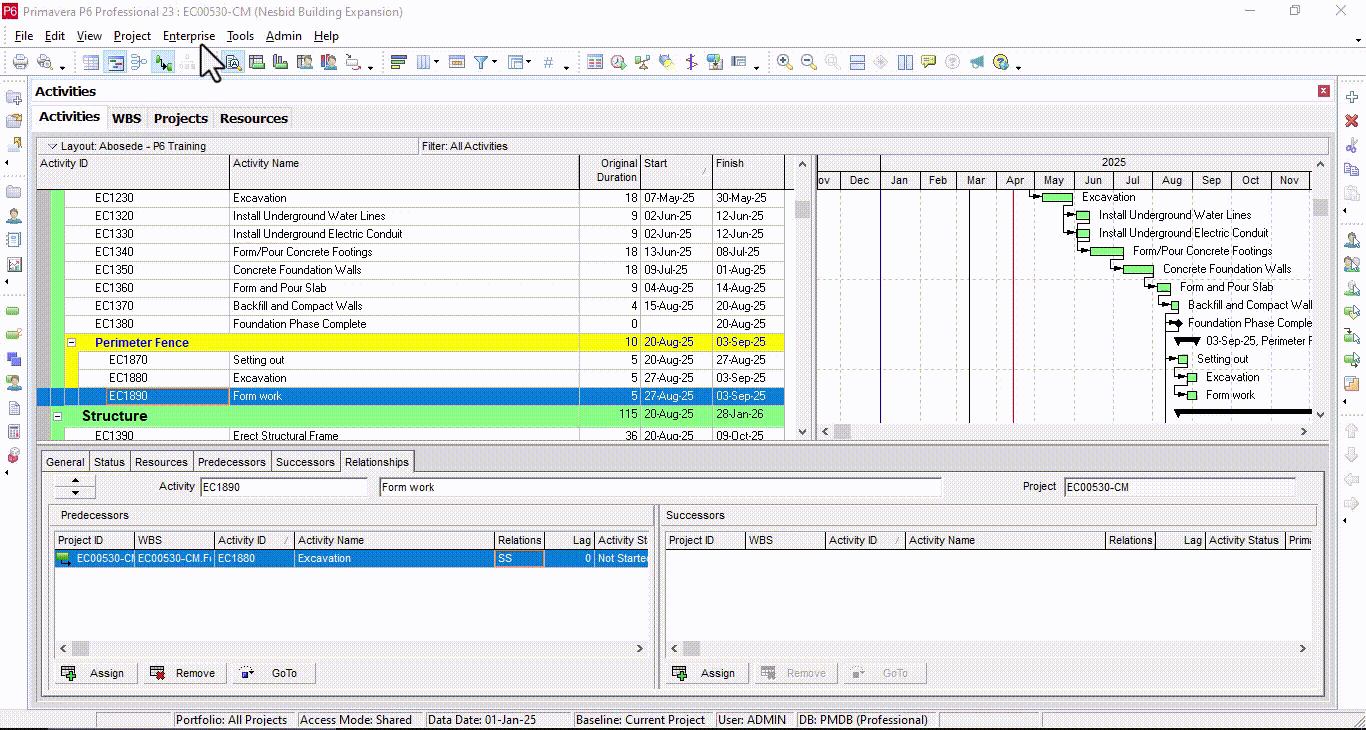Close the Activities window with red X

point(1324,91)
